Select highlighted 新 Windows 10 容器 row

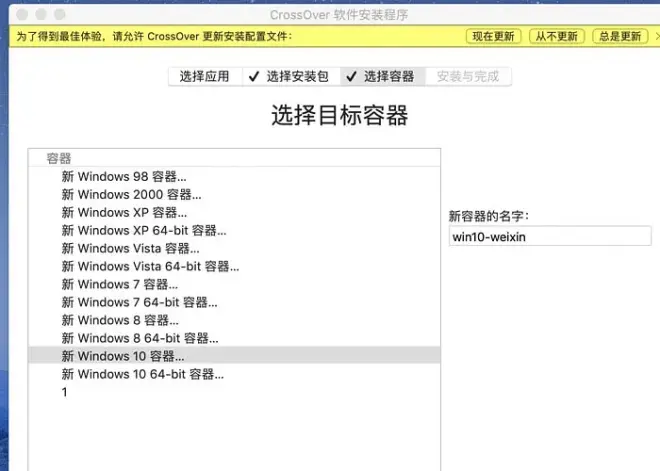click(234, 356)
